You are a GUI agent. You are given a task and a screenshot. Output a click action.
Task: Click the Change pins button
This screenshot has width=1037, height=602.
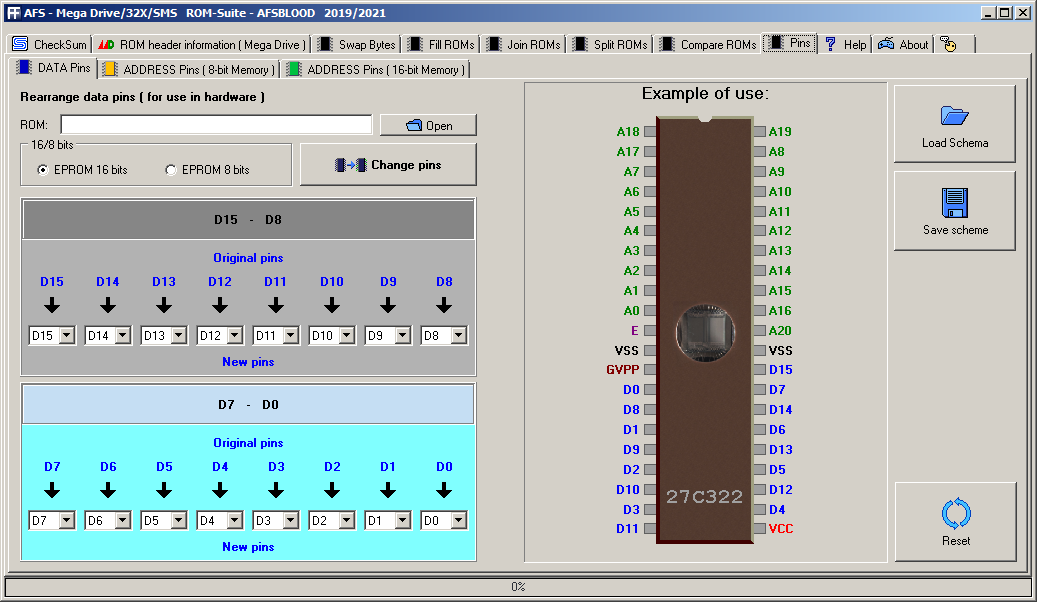coord(388,165)
